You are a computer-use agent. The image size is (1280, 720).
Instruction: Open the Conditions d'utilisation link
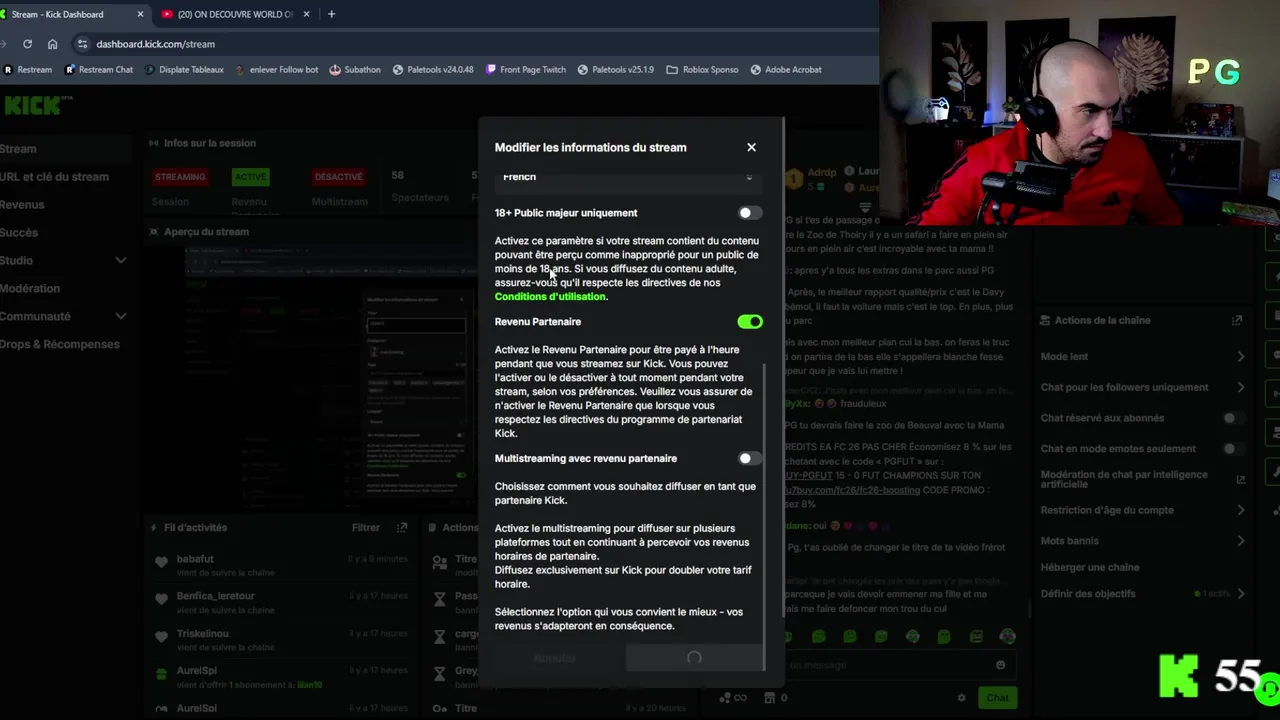[550, 297]
